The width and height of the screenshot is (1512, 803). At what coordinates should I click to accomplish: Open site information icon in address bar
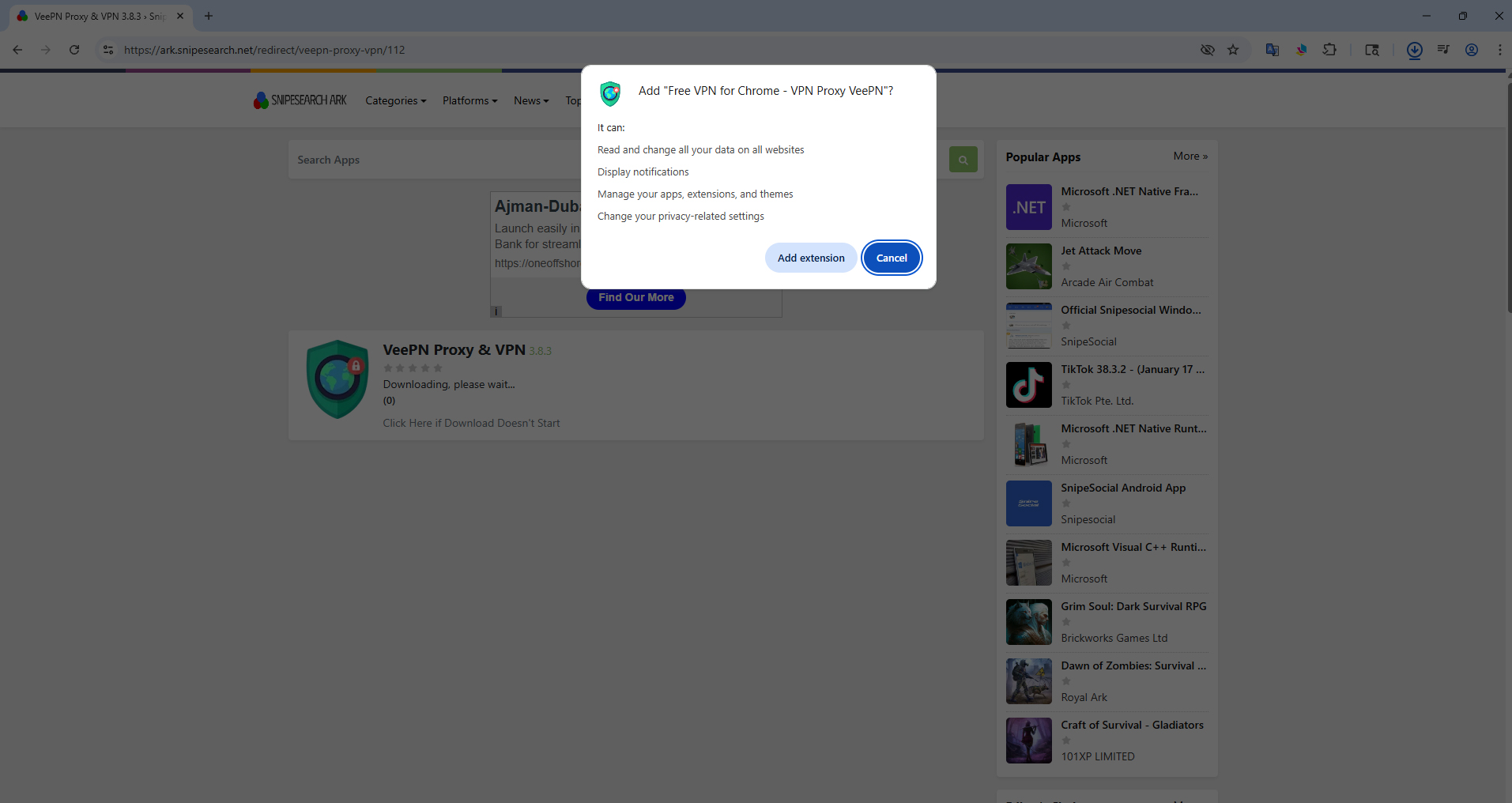tap(108, 50)
